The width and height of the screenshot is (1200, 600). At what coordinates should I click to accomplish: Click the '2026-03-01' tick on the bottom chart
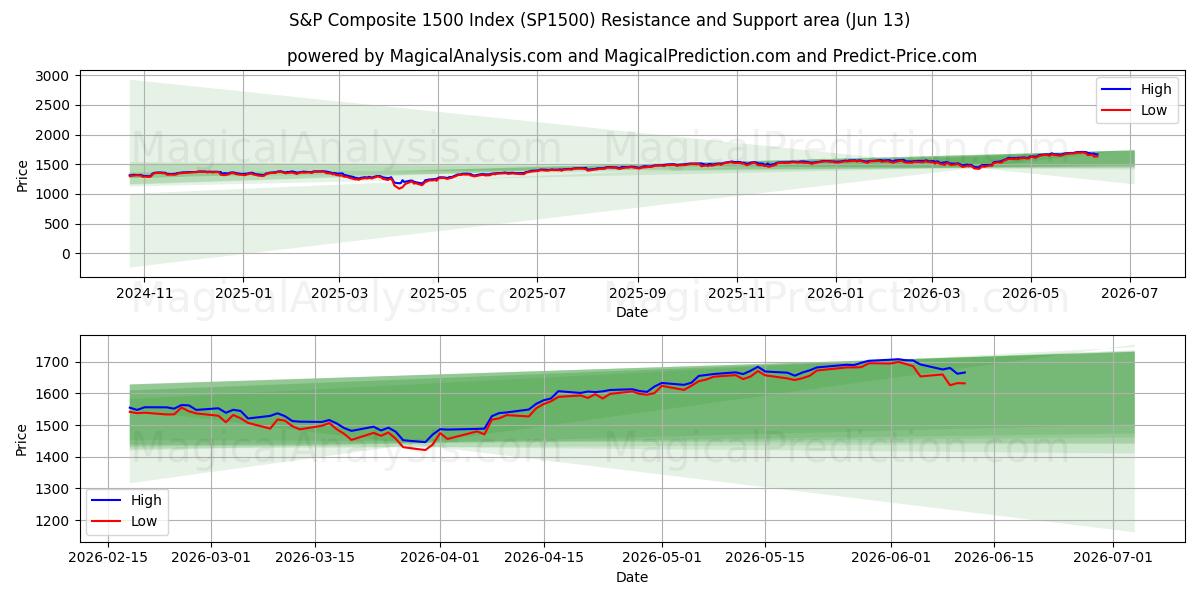[x=211, y=558]
